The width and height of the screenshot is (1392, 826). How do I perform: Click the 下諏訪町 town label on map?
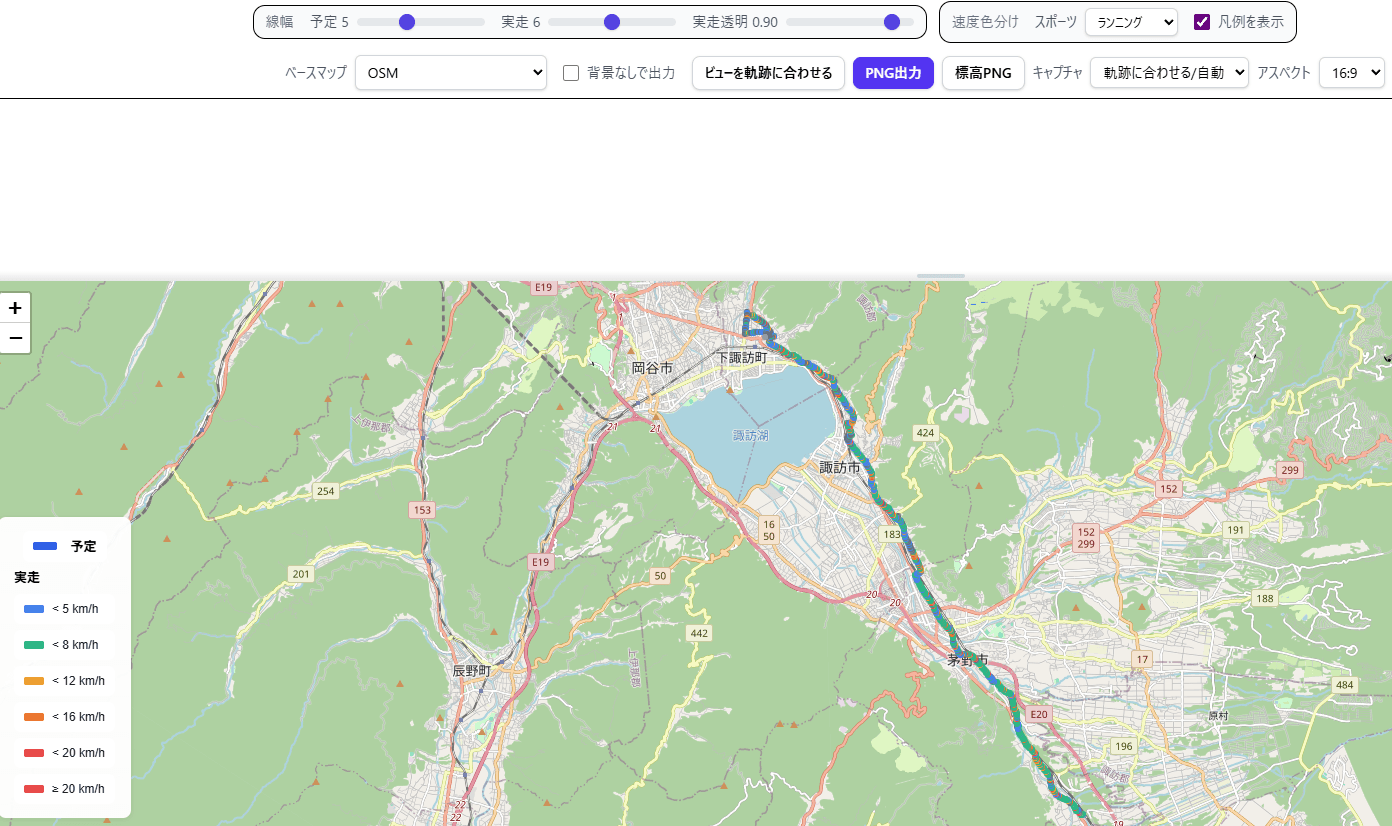(x=741, y=357)
